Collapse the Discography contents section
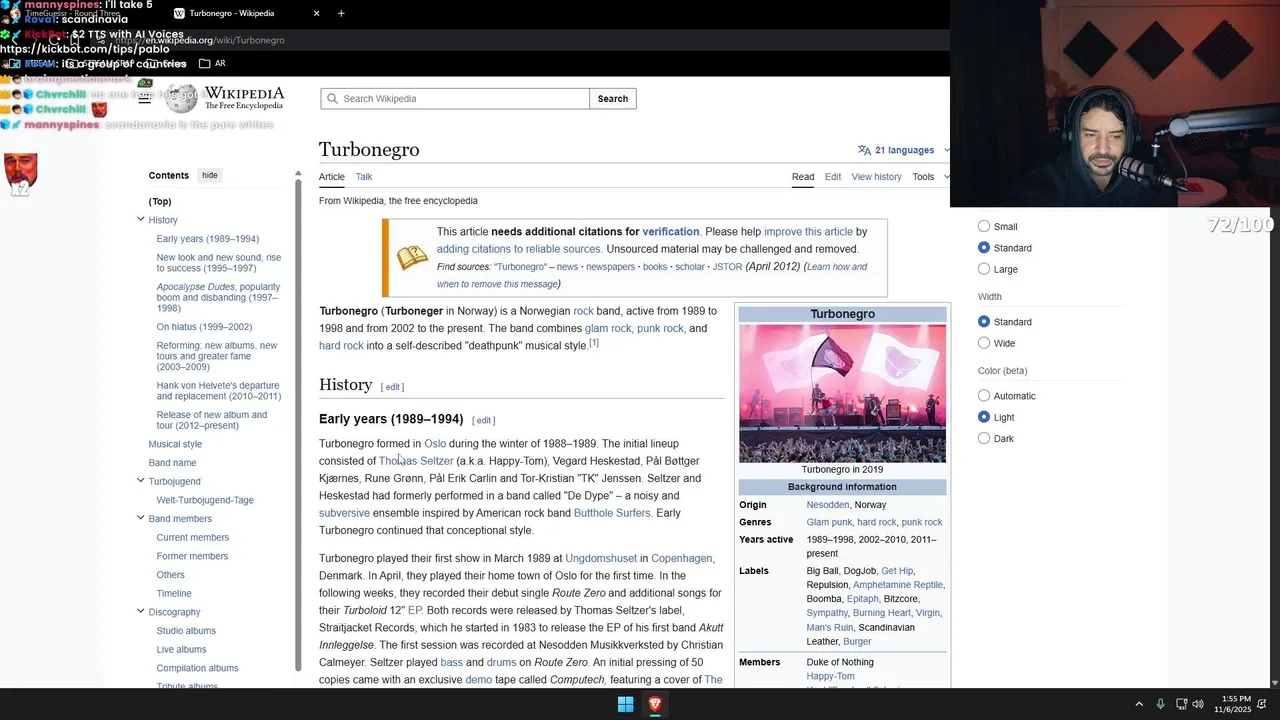This screenshot has height=720, width=1280. click(x=140, y=611)
